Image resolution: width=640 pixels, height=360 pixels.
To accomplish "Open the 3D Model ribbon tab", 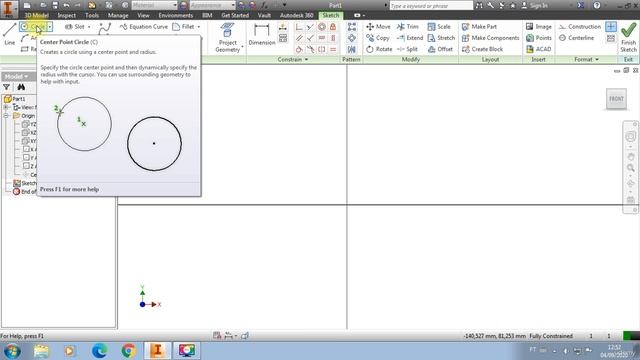I will click(36, 16).
